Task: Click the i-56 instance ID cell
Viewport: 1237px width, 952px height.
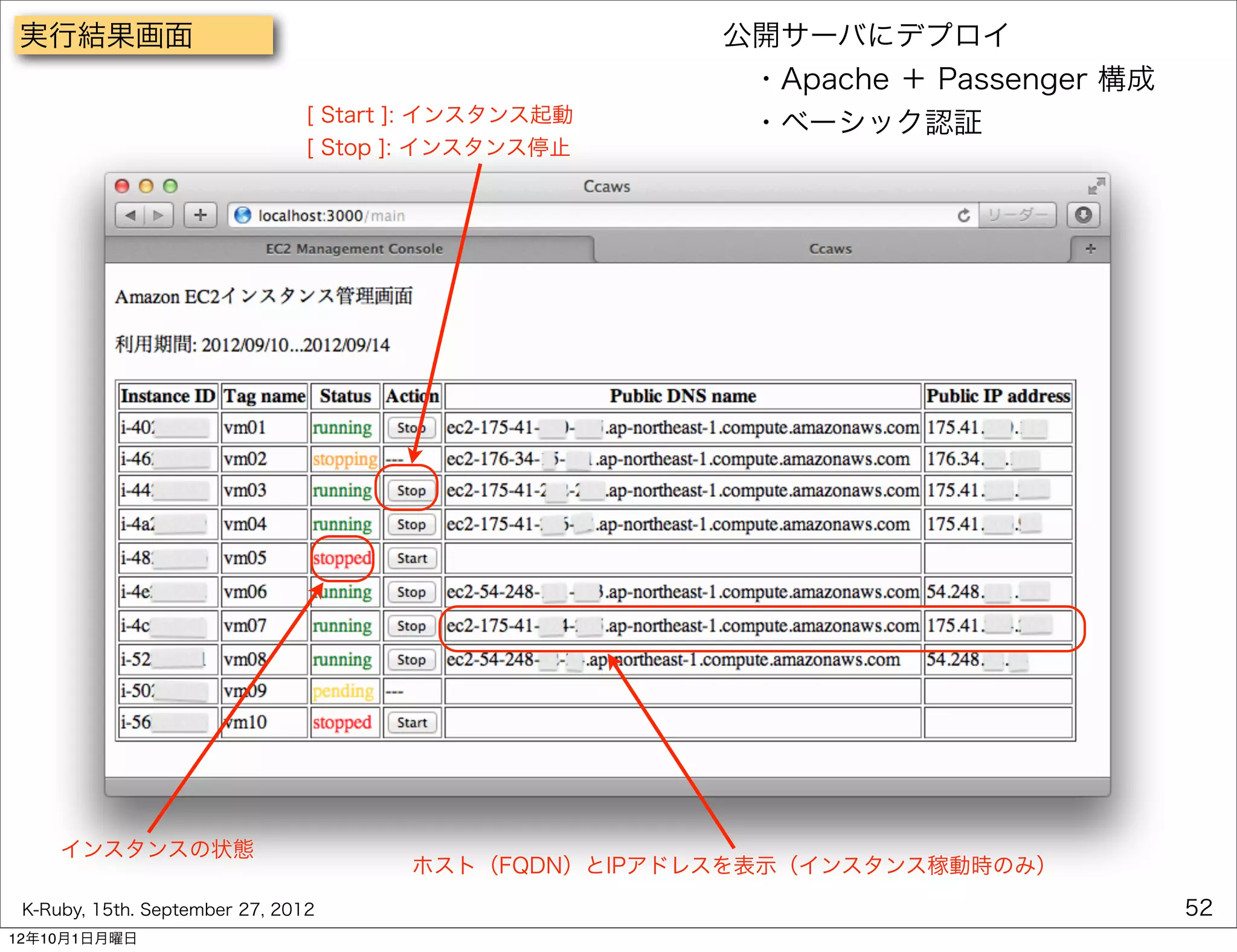Action: point(168,722)
